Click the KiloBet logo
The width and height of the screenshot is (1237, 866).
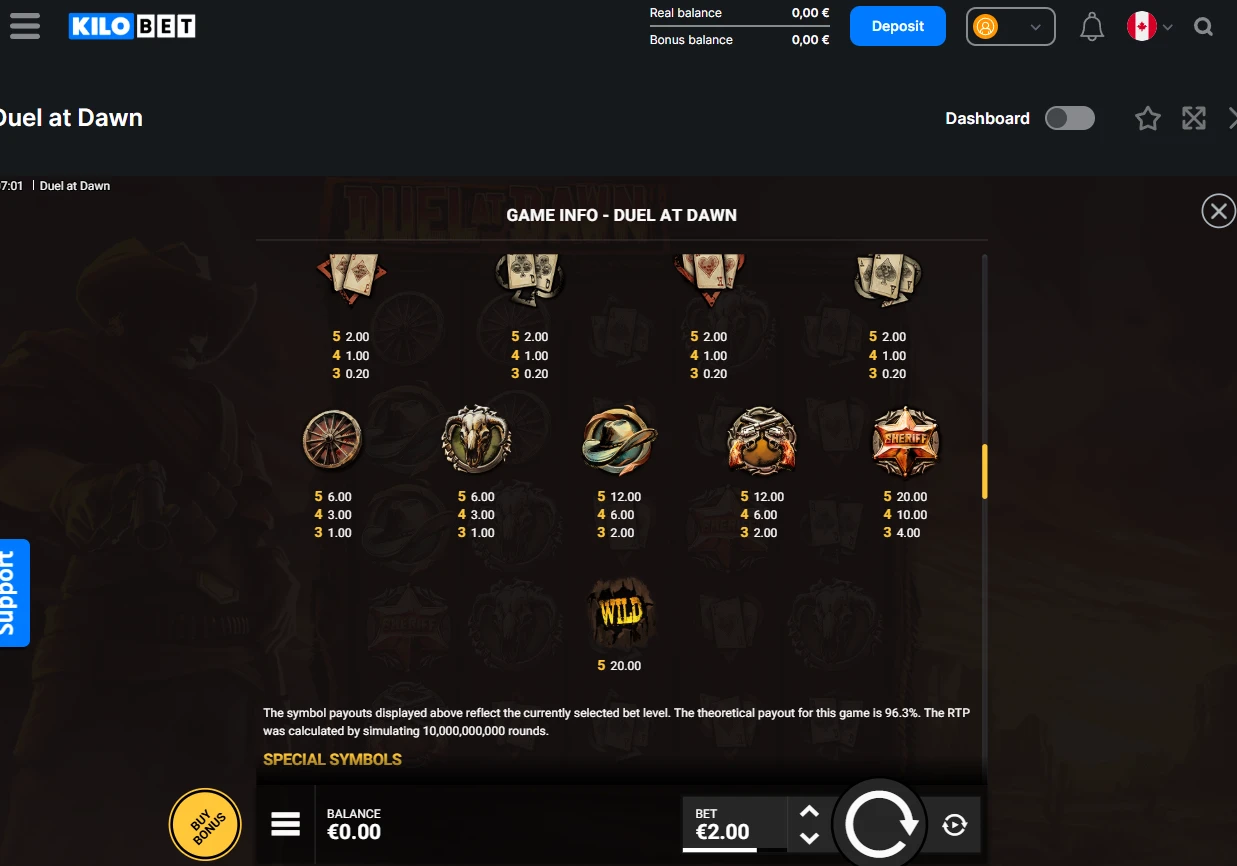tap(132, 26)
